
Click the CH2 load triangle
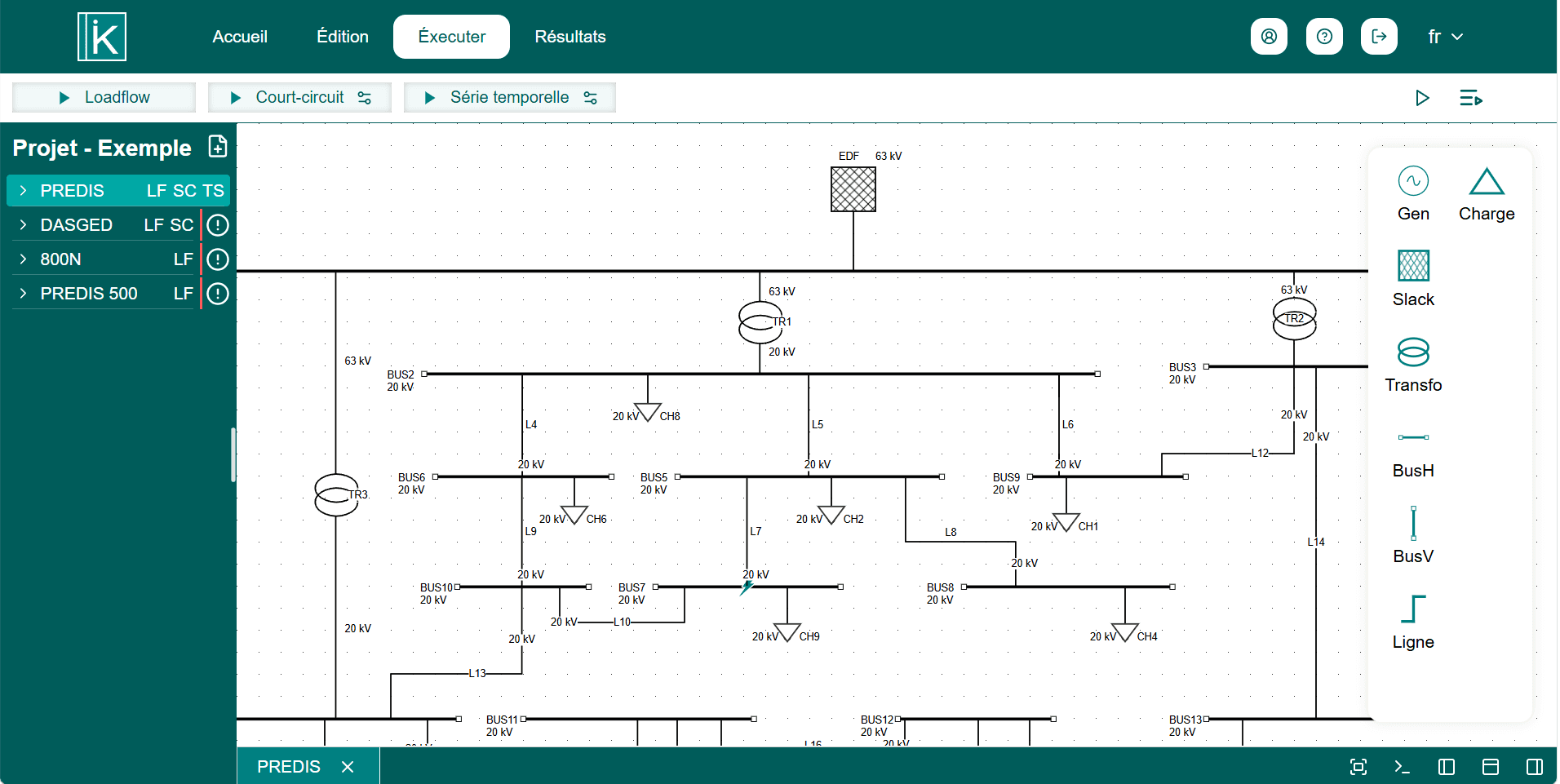tap(831, 515)
